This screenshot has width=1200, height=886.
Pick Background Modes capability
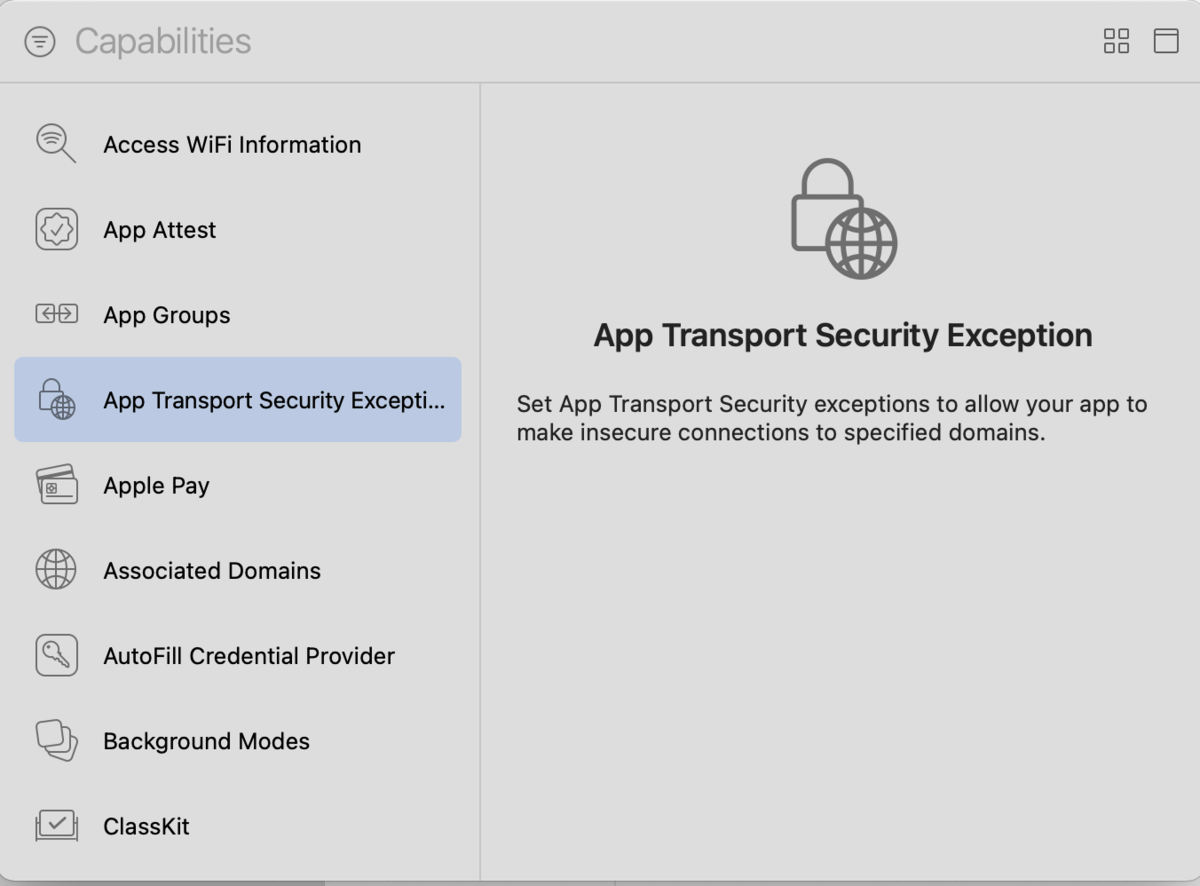pos(238,741)
